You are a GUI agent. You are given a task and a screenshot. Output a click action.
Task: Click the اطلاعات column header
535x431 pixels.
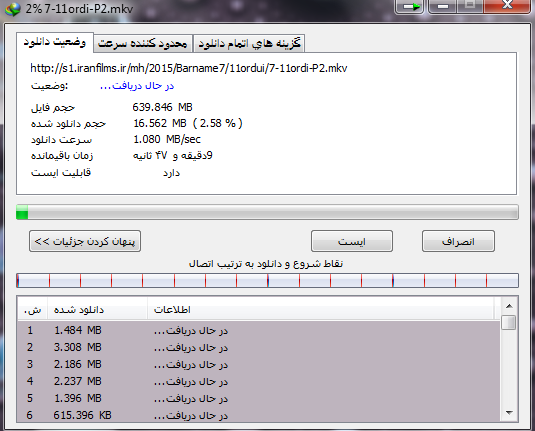coord(321,310)
